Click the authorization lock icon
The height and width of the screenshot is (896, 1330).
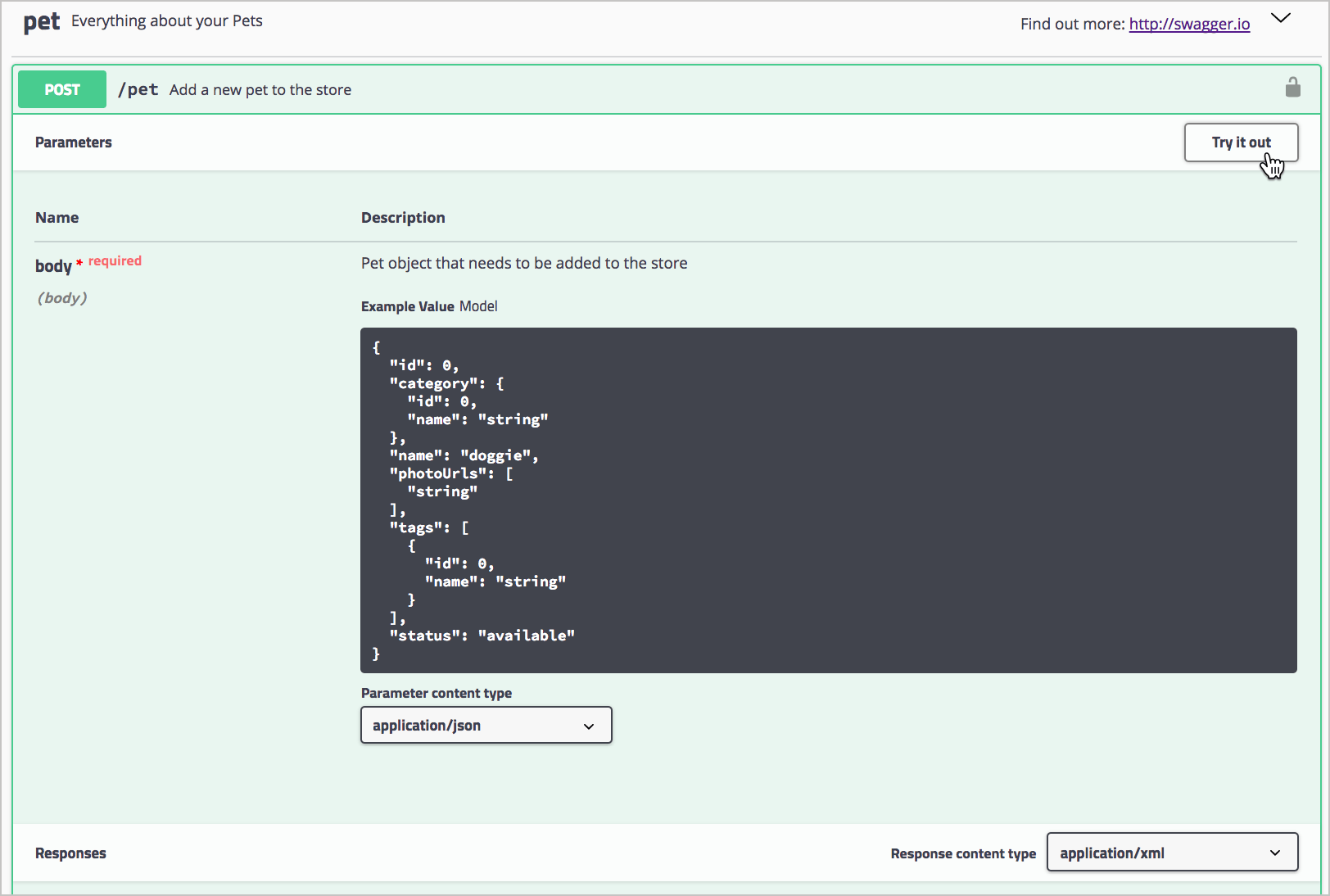pyautogui.click(x=1292, y=88)
